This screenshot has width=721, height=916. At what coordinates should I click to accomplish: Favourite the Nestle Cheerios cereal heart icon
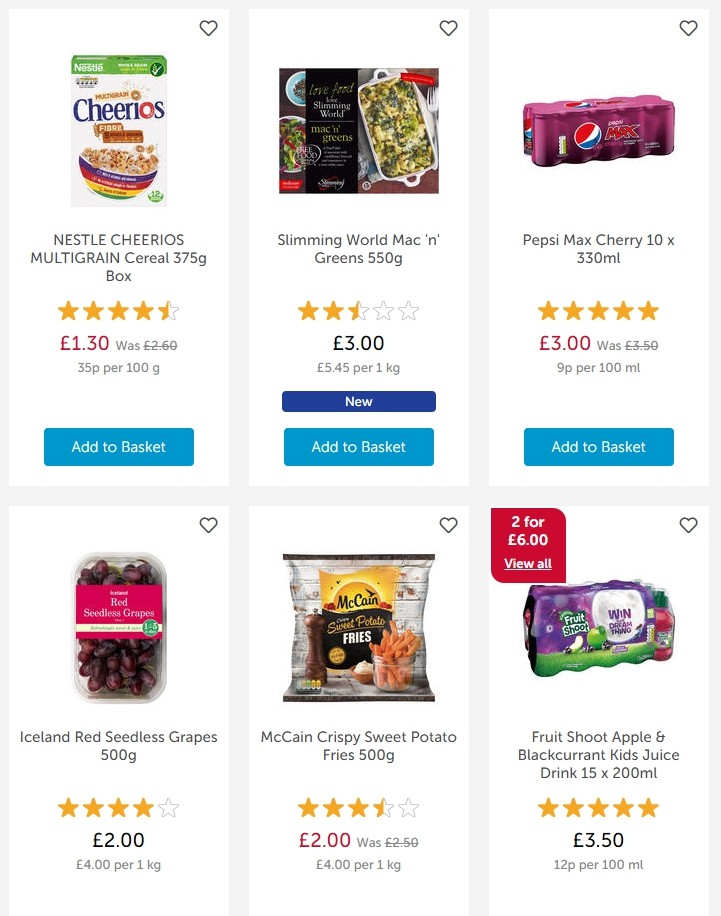pos(209,28)
